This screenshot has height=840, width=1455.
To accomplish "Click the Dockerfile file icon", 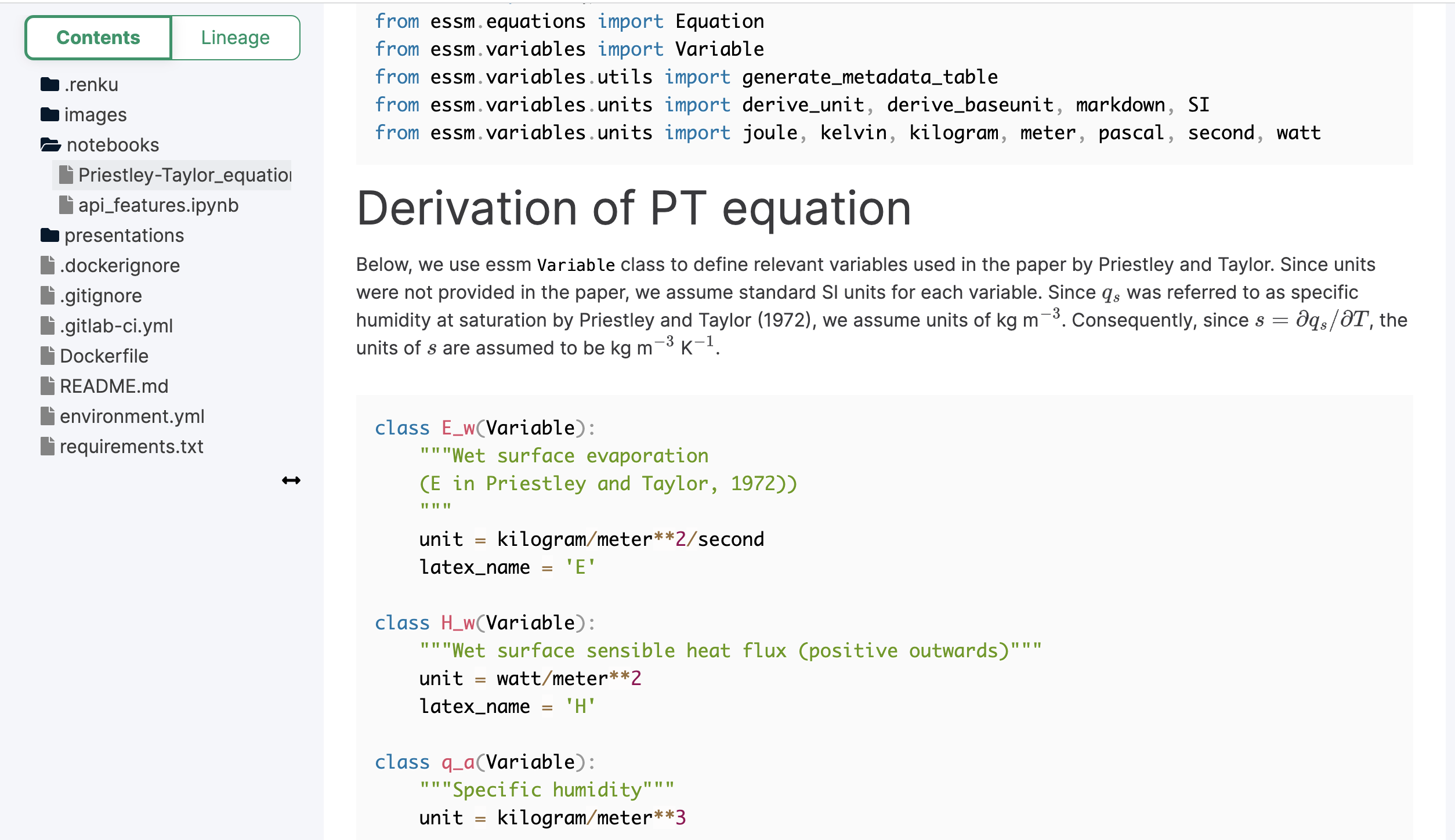I will click(48, 356).
